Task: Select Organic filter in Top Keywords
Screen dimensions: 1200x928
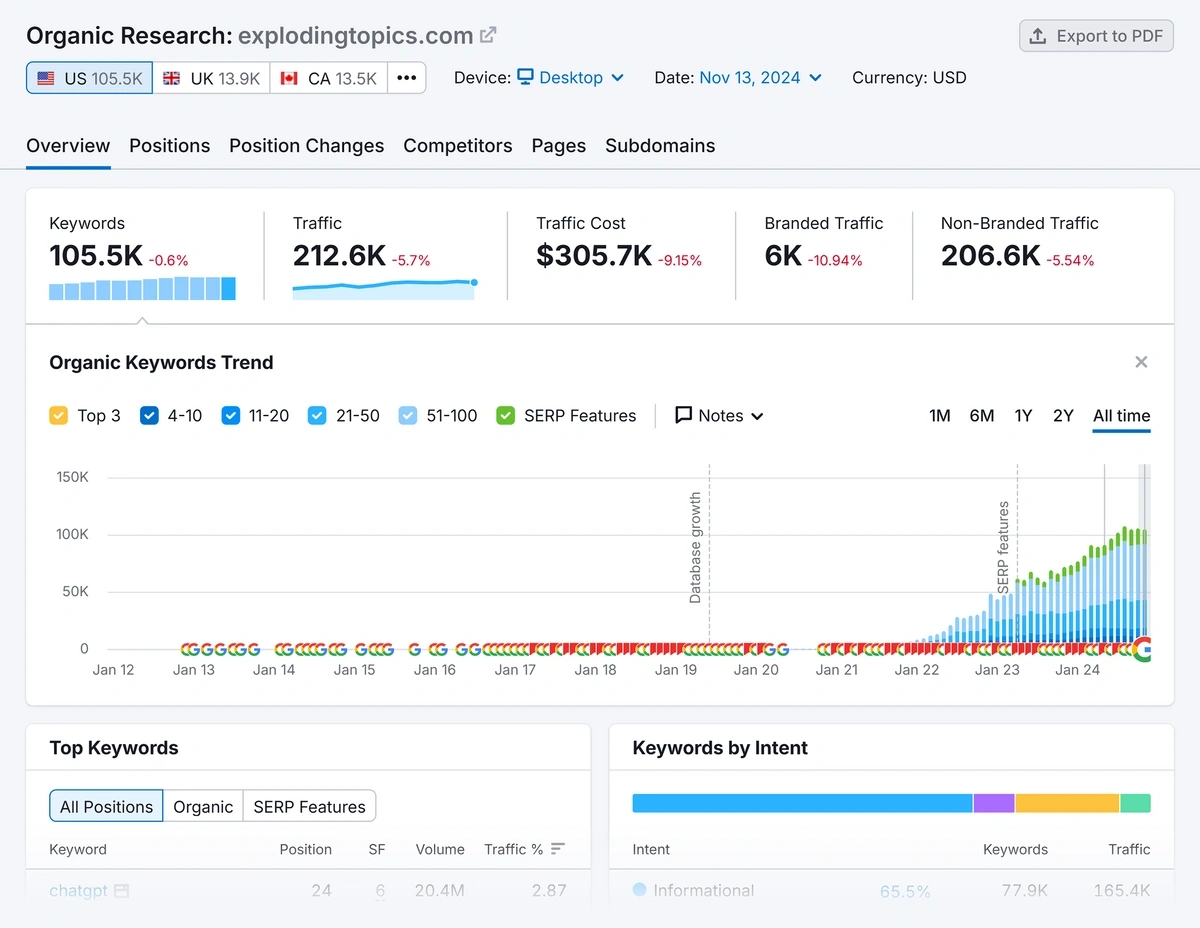Action: coord(203,807)
